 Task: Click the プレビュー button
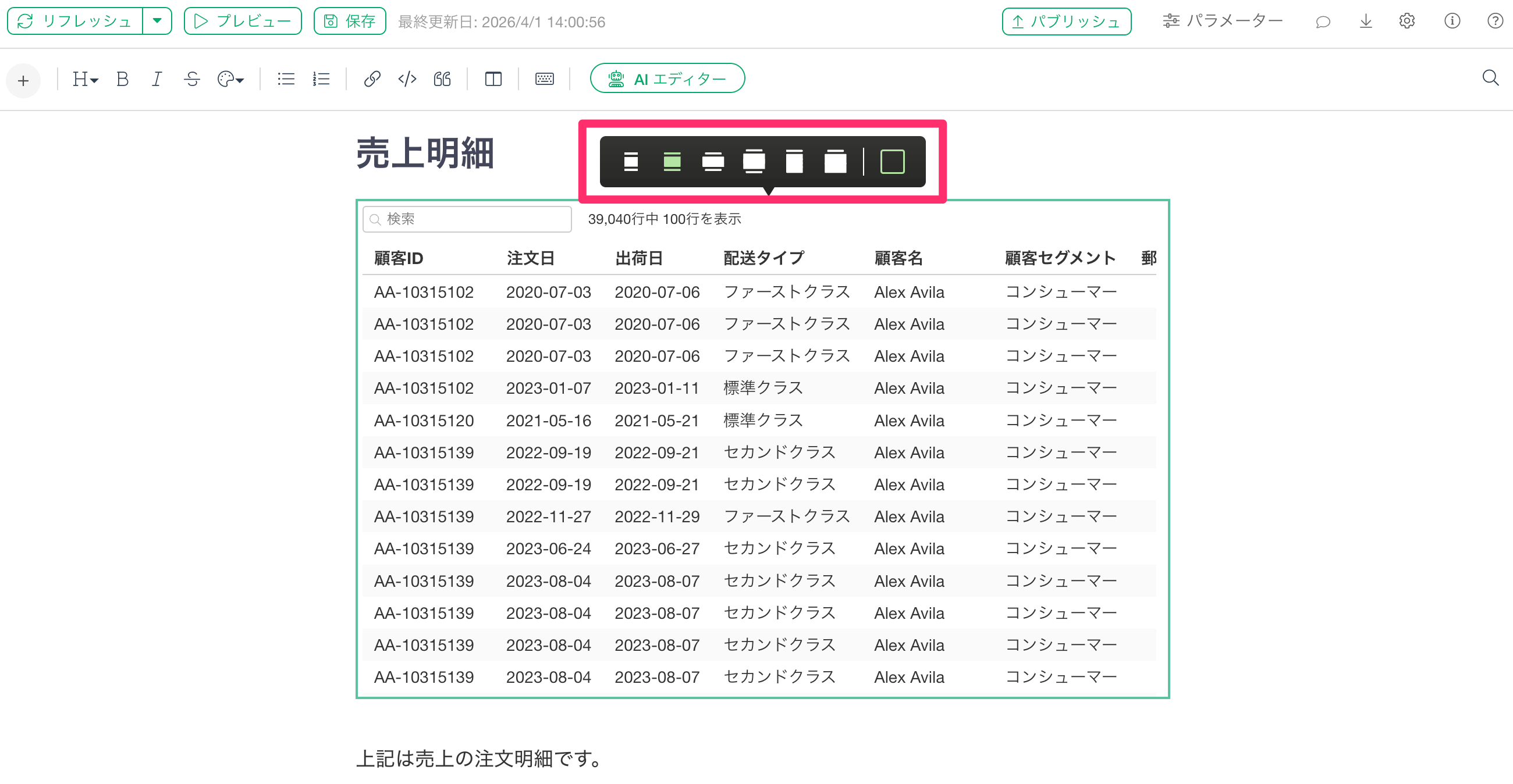(x=243, y=22)
